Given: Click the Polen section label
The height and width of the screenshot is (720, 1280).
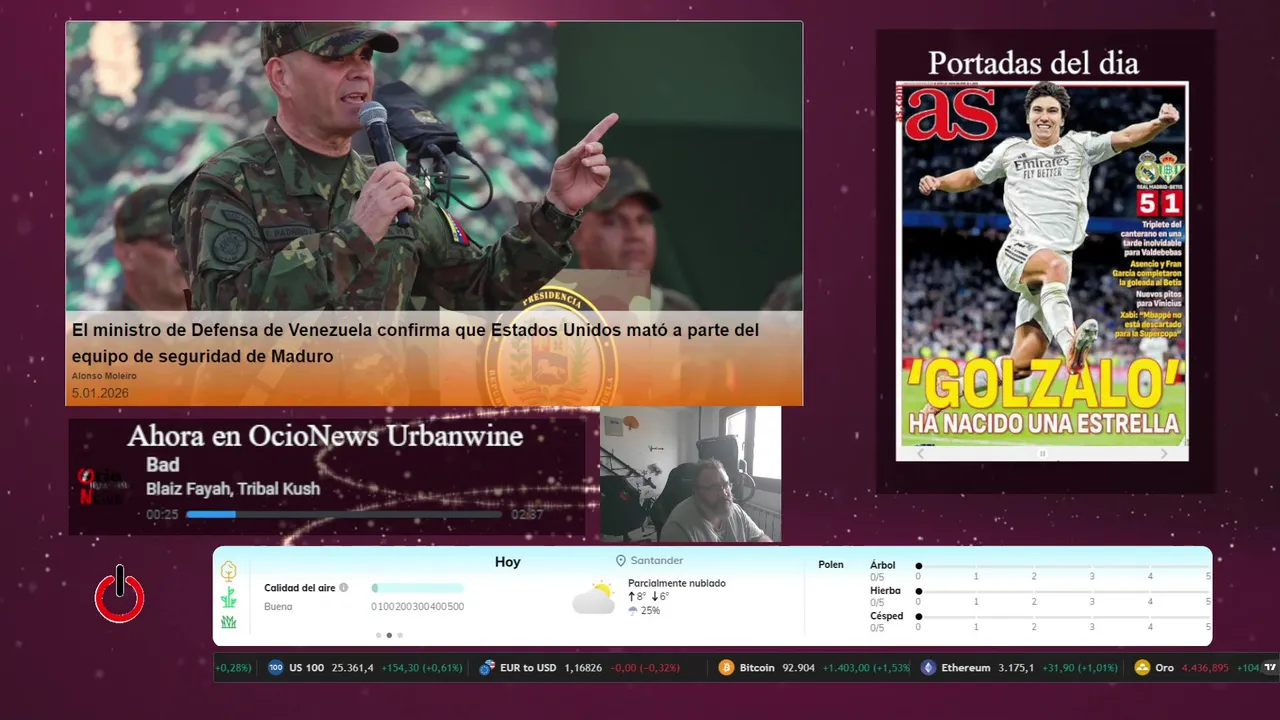Looking at the screenshot, I should coord(831,565).
